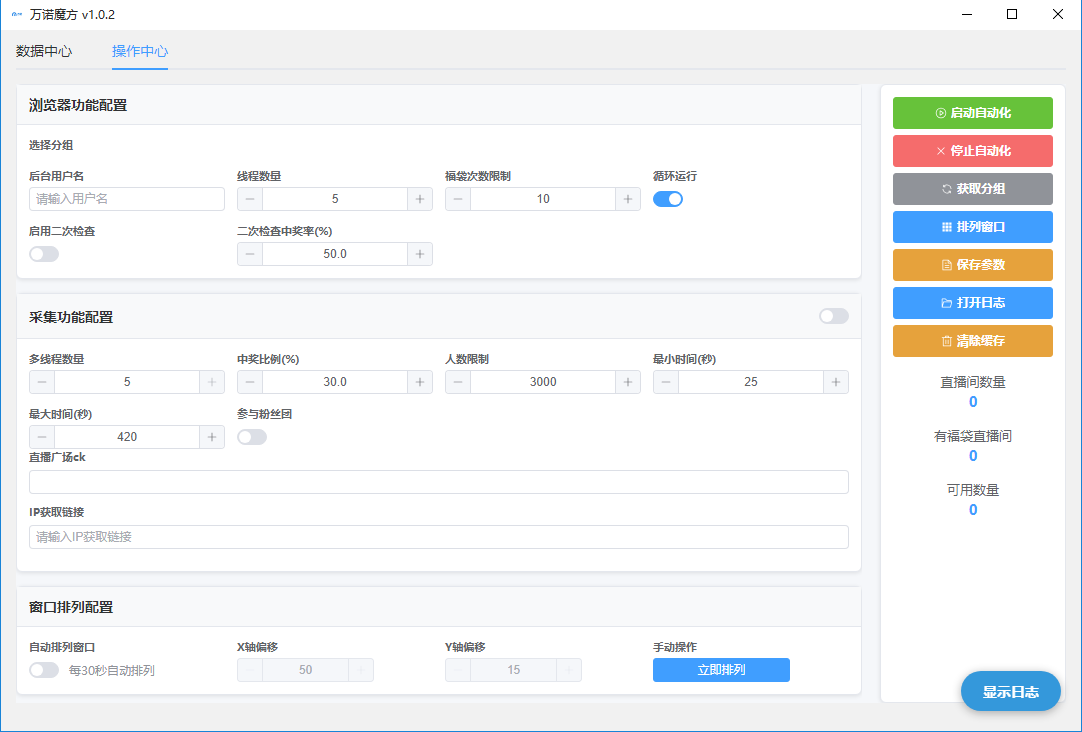Enable the 启用二次检查 switch

pos(44,254)
